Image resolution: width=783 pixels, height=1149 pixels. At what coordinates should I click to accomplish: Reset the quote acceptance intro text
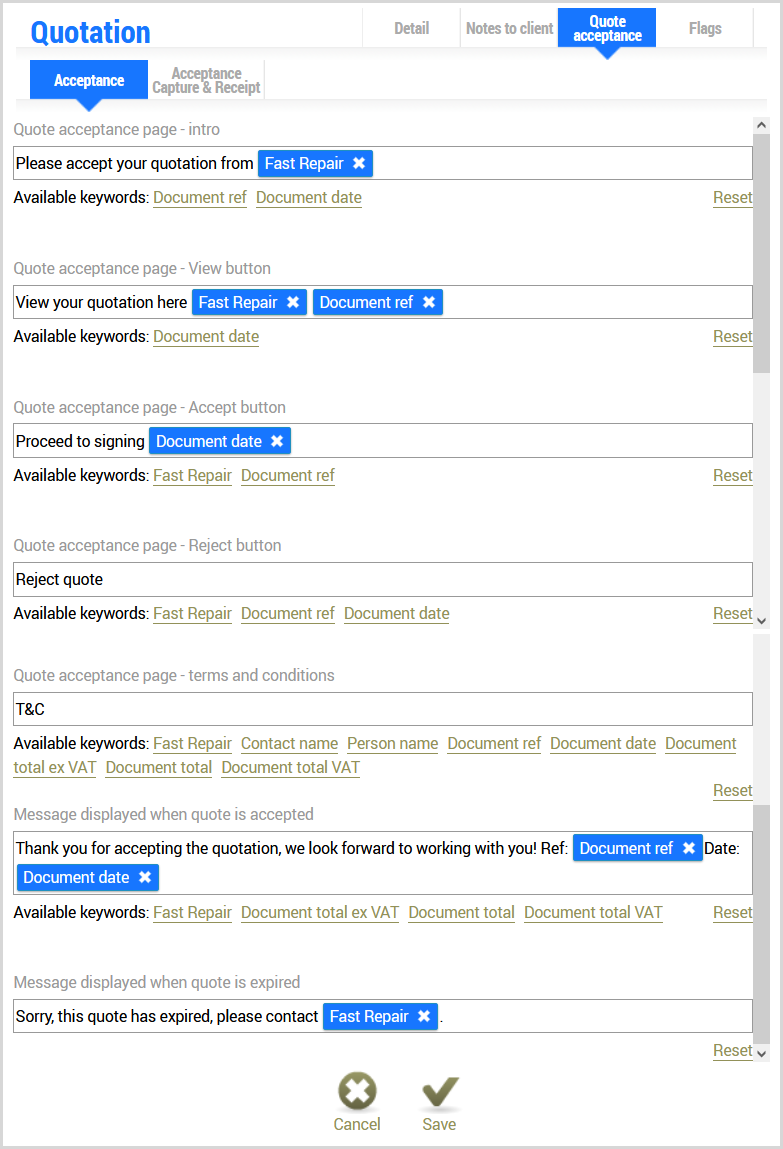pos(732,198)
